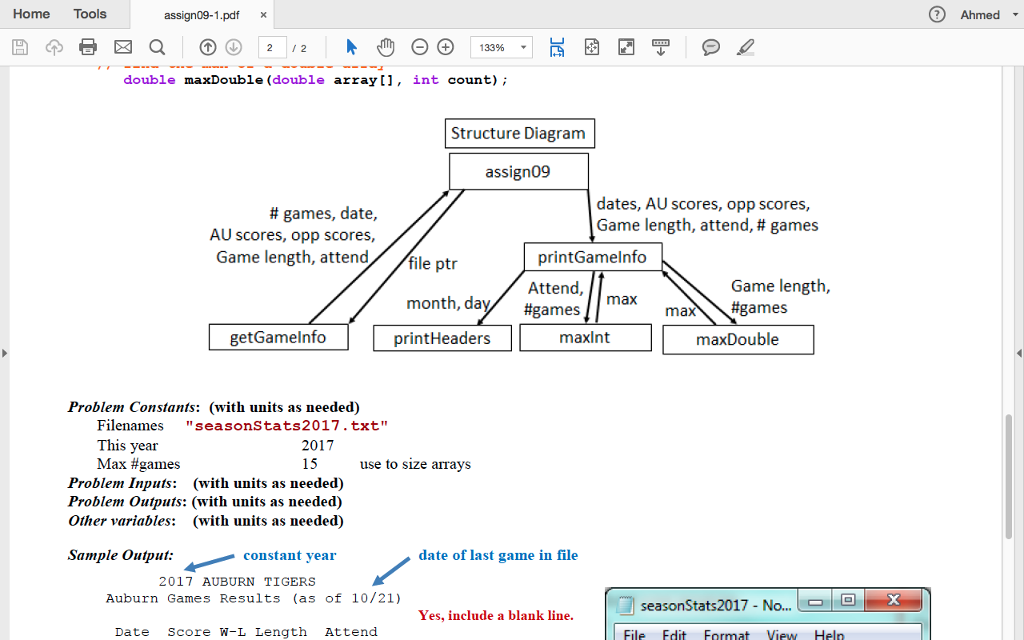
Task: Open the 133% zoom level dropdown
Action: [x=500, y=46]
